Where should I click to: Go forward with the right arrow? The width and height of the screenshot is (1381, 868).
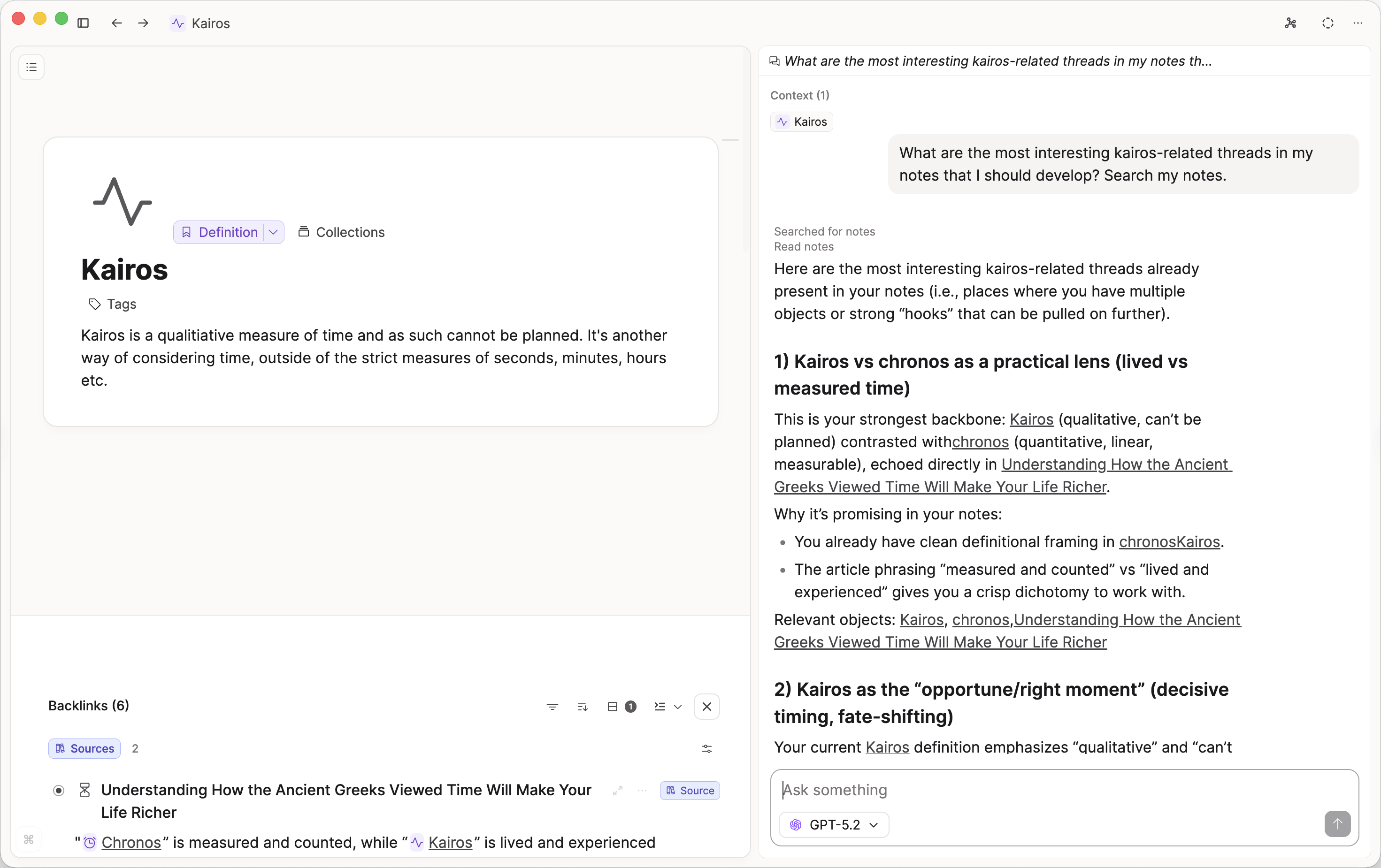pos(143,23)
